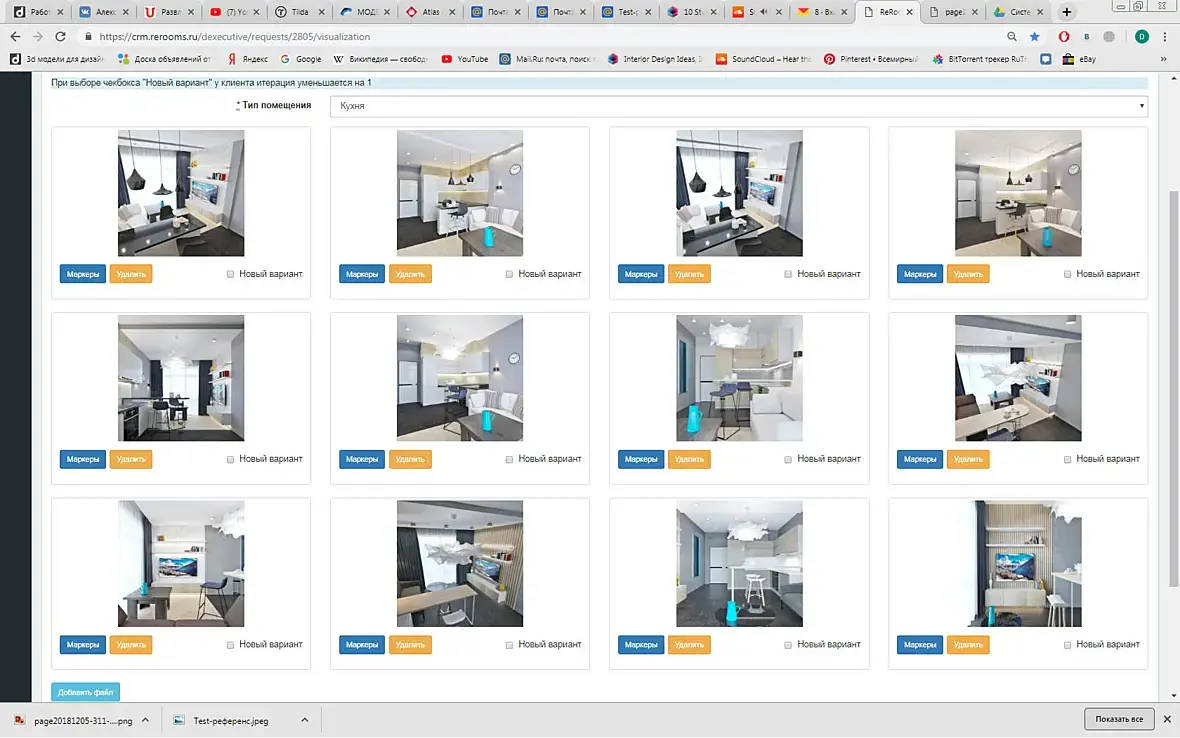
Task: Open the SoundCloud bookmark
Action: click(x=764, y=59)
